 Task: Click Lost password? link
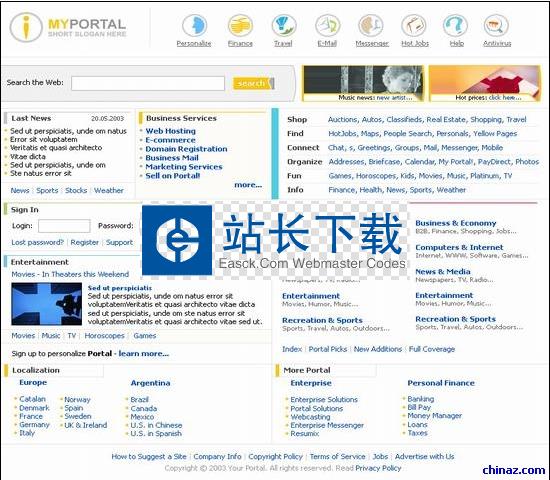(38, 242)
